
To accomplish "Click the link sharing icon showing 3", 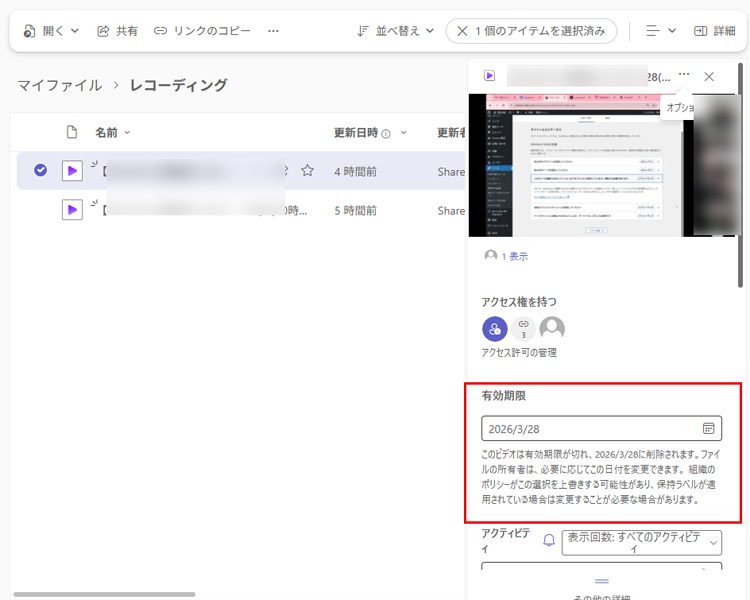I will 523,329.
